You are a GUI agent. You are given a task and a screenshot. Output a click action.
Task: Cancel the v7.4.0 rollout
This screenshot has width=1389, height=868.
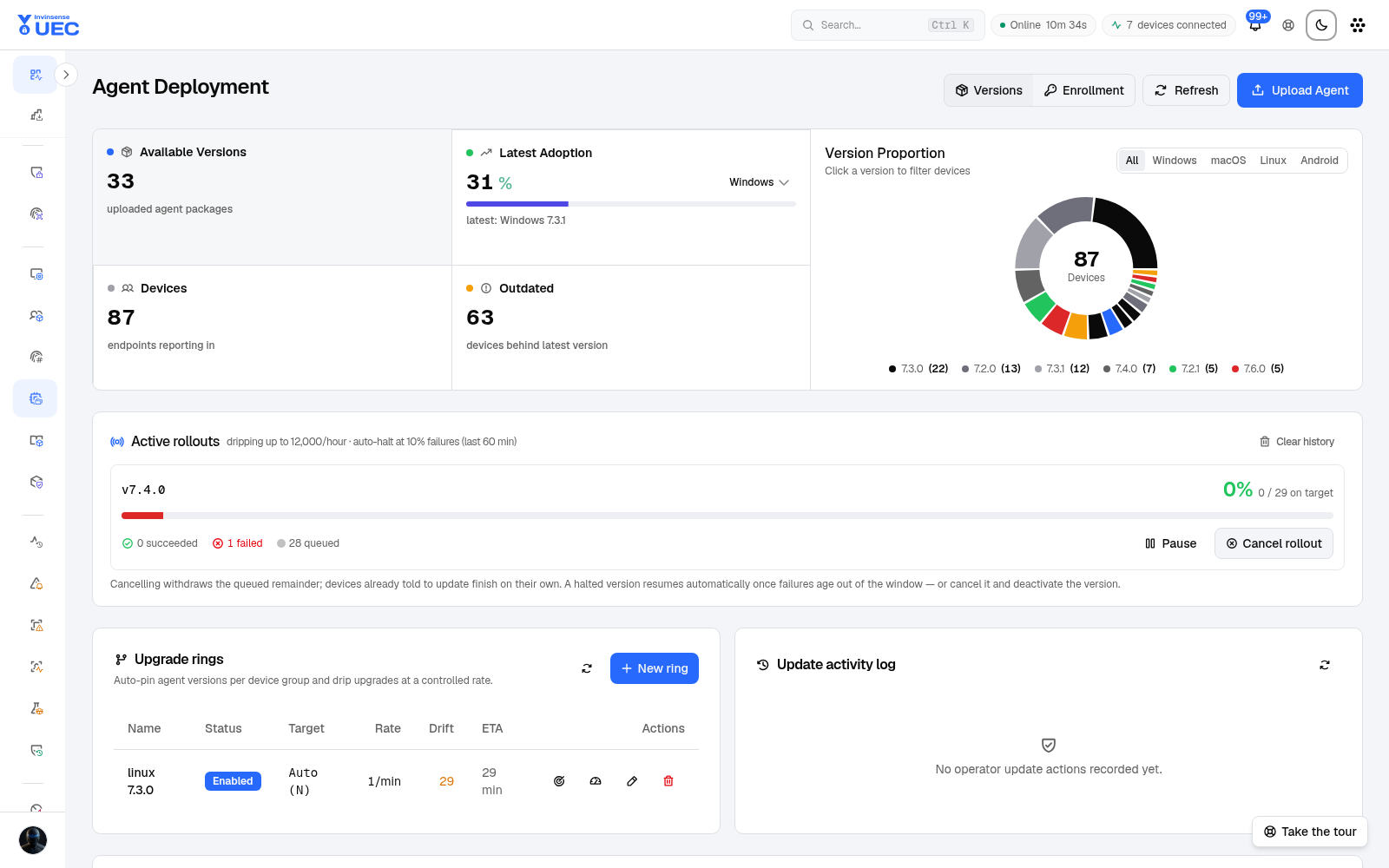(x=1274, y=543)
